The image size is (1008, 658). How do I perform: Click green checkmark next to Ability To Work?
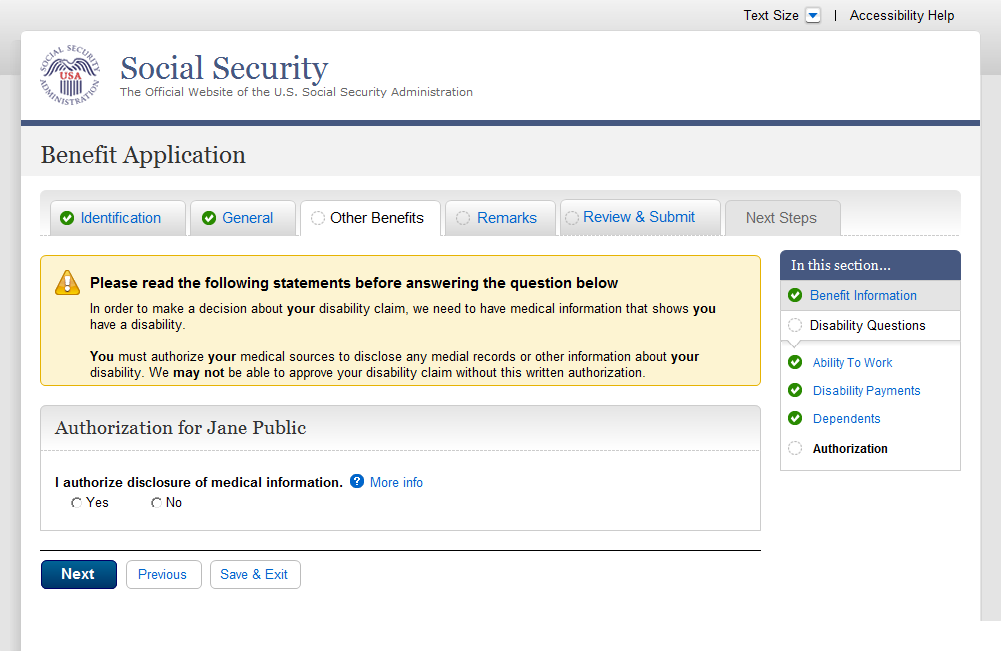click(x=795, y=362)
